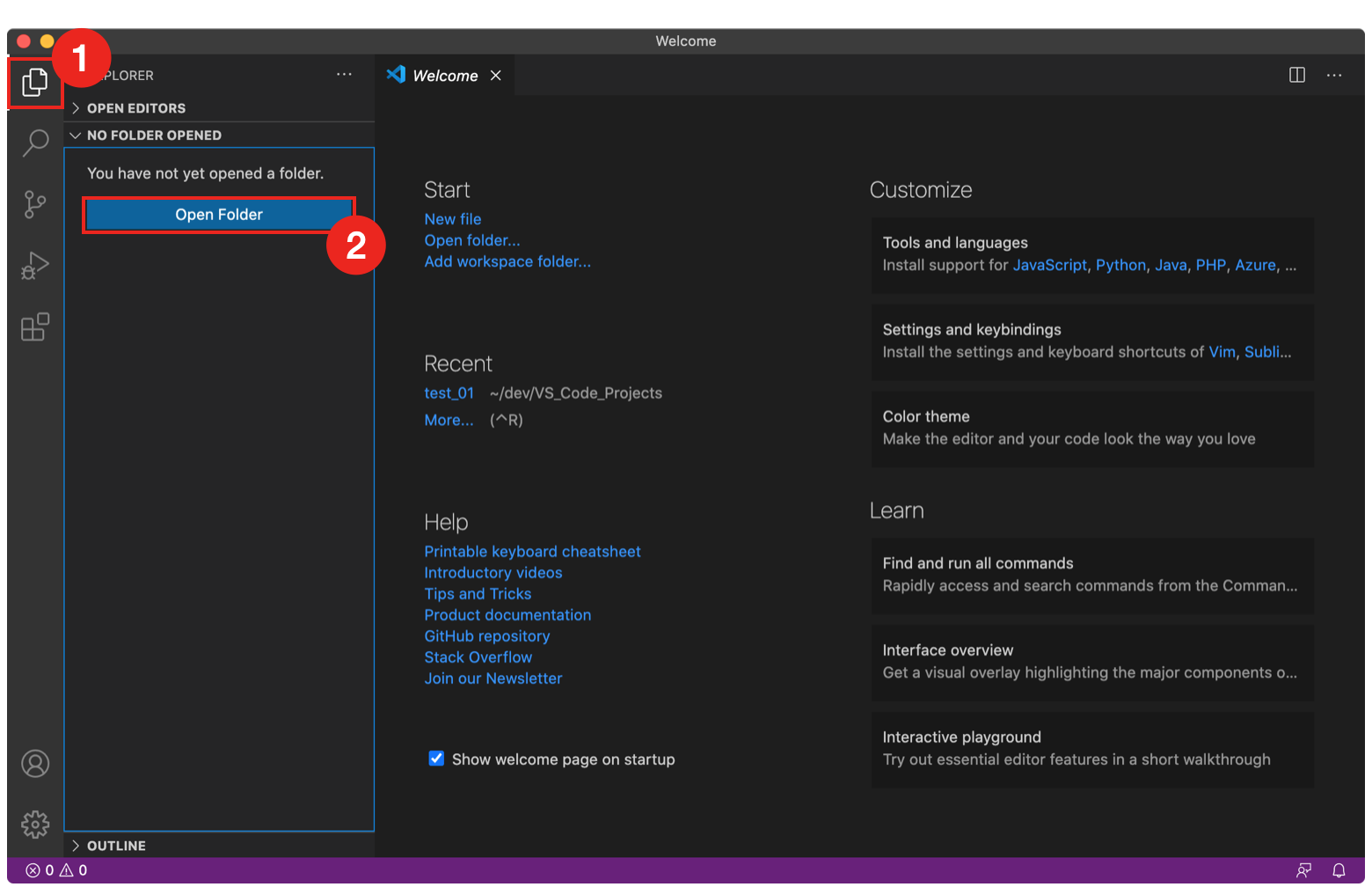Close the Welcome tab
The height and width of the screenshot is (887, 1372).
[x=496, y=76]
